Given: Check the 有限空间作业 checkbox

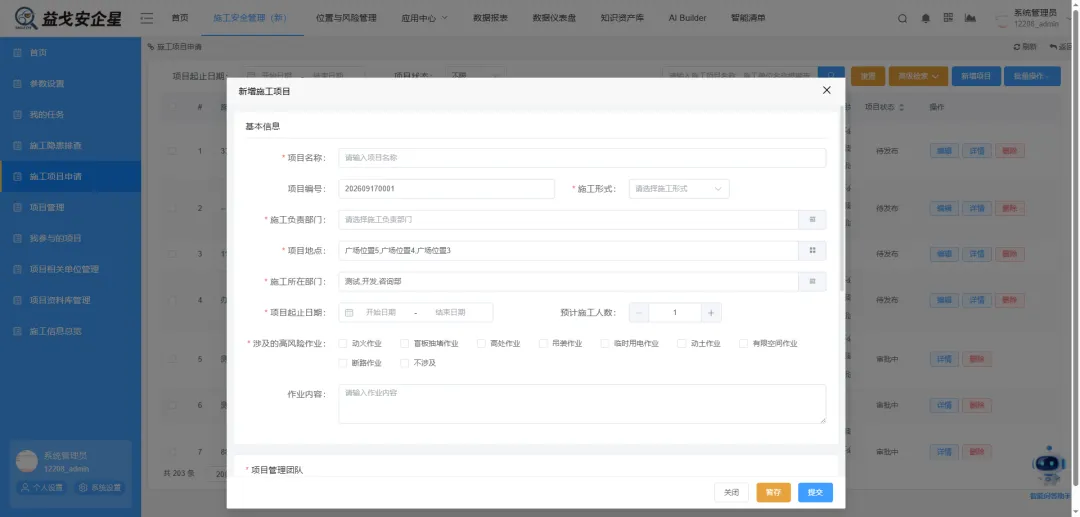Looking at the screenshot, I should pyautogui.click(x=743, y=344).
